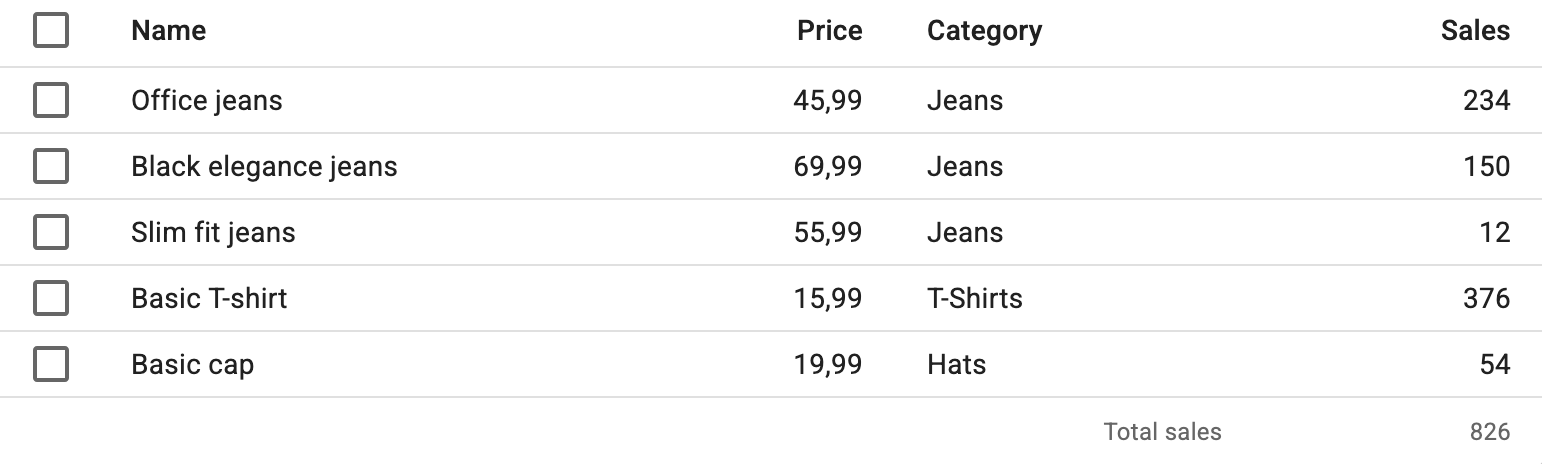The height and width of the screenshot is (464, 1542).
Task: Select the Black elegance jeans name
Action: pos(264,166)
